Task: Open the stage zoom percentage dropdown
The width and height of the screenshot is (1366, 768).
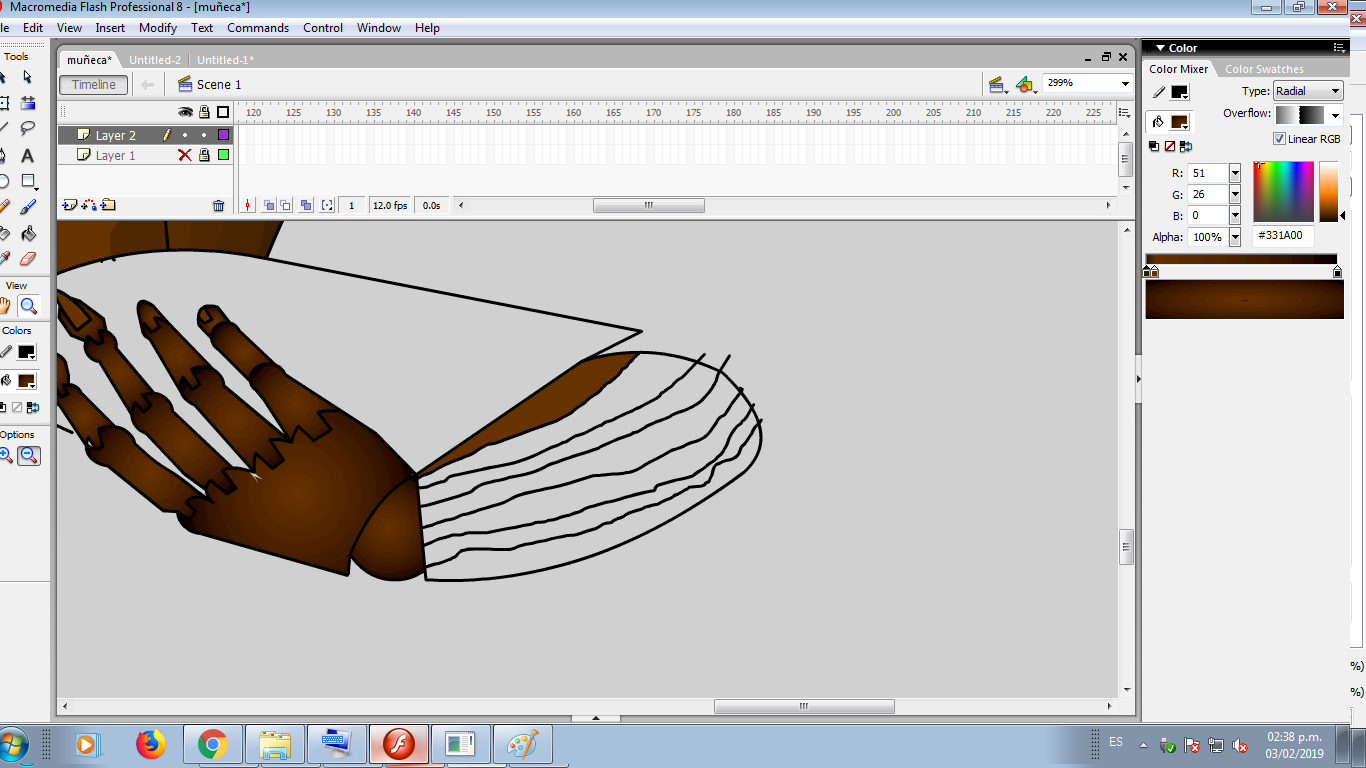Action: point(1124,84)
